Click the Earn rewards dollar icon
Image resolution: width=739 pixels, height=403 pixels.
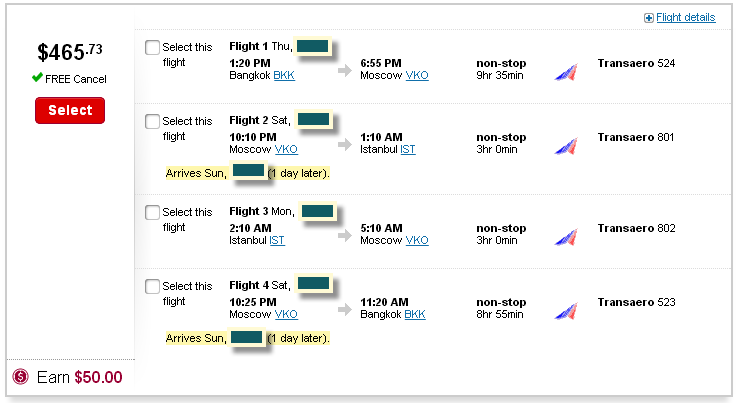tap(20, 377)
